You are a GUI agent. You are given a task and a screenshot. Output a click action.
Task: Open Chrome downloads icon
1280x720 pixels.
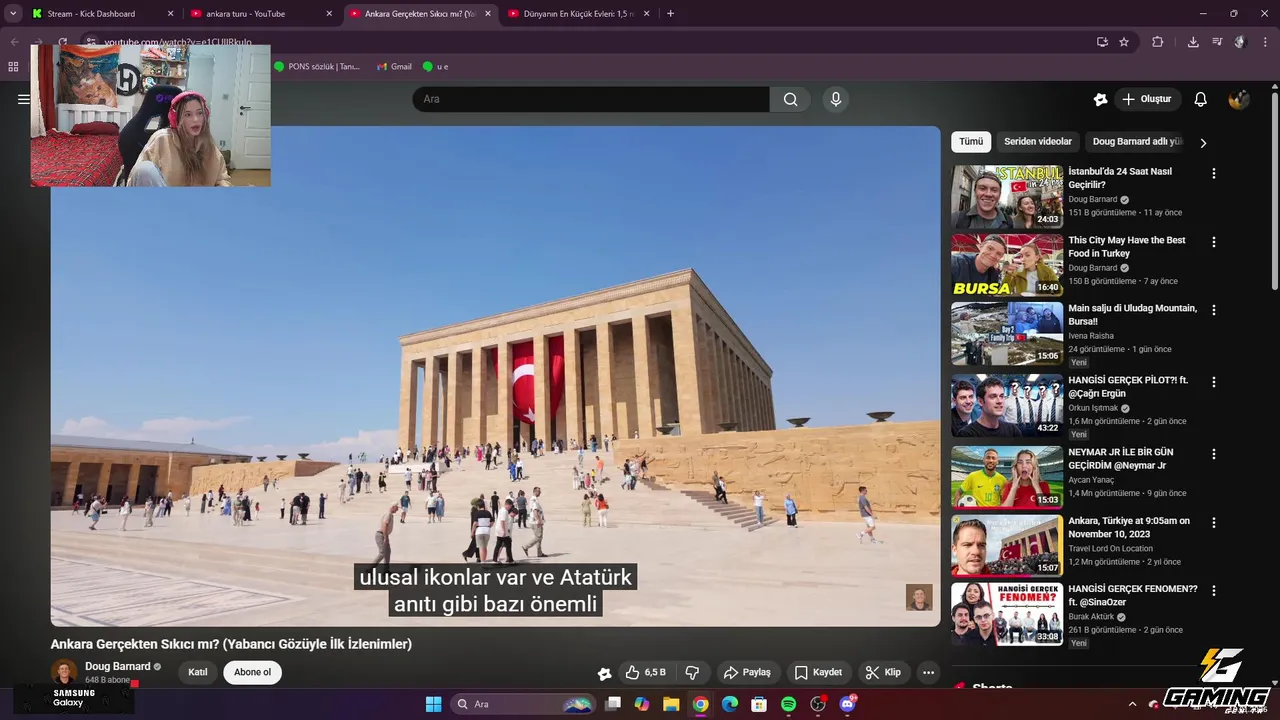(1193, 42)
